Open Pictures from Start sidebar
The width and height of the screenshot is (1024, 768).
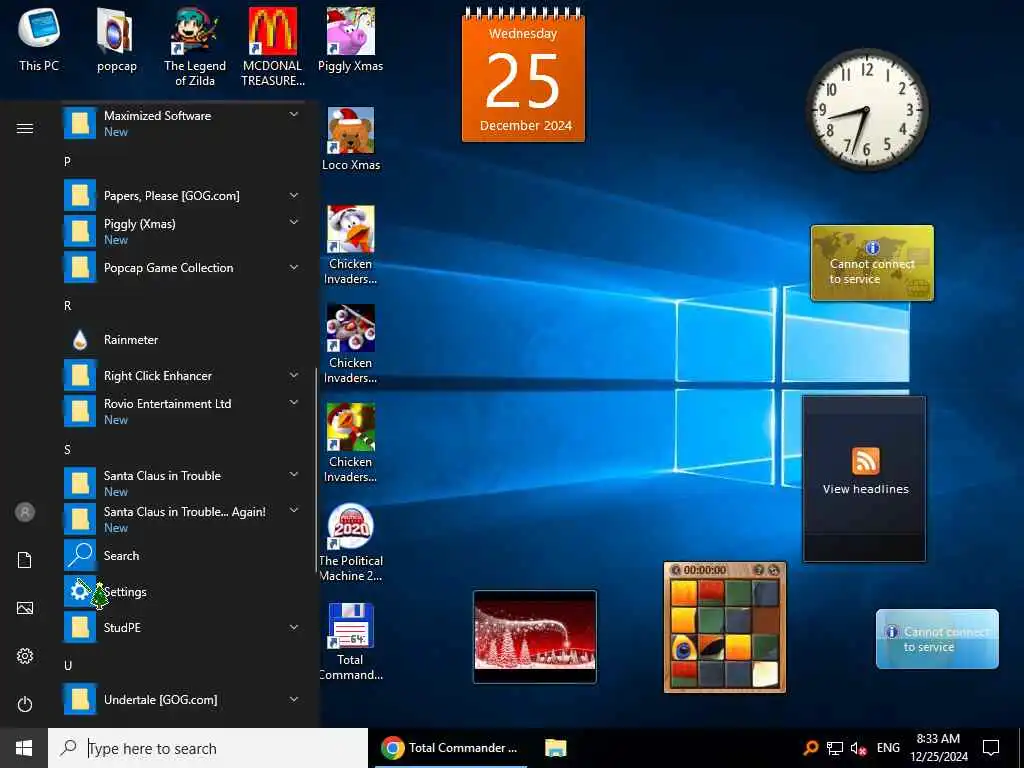(x=25, y=608)
